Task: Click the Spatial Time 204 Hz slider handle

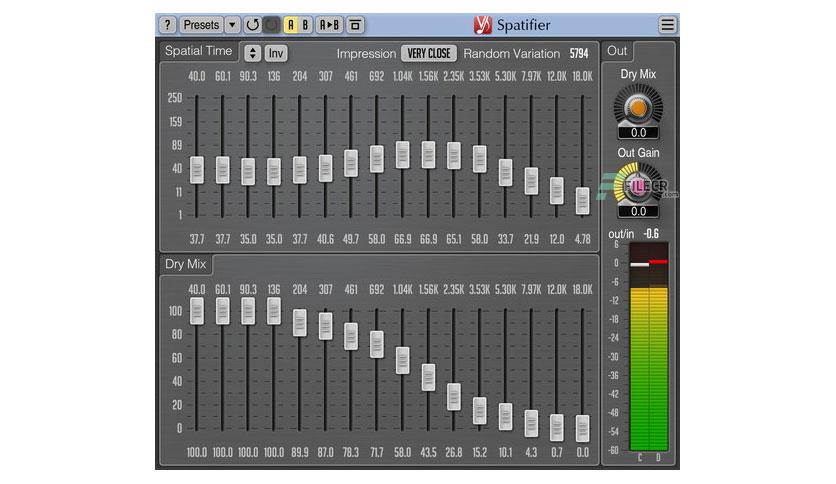Action: coord(300,171)
